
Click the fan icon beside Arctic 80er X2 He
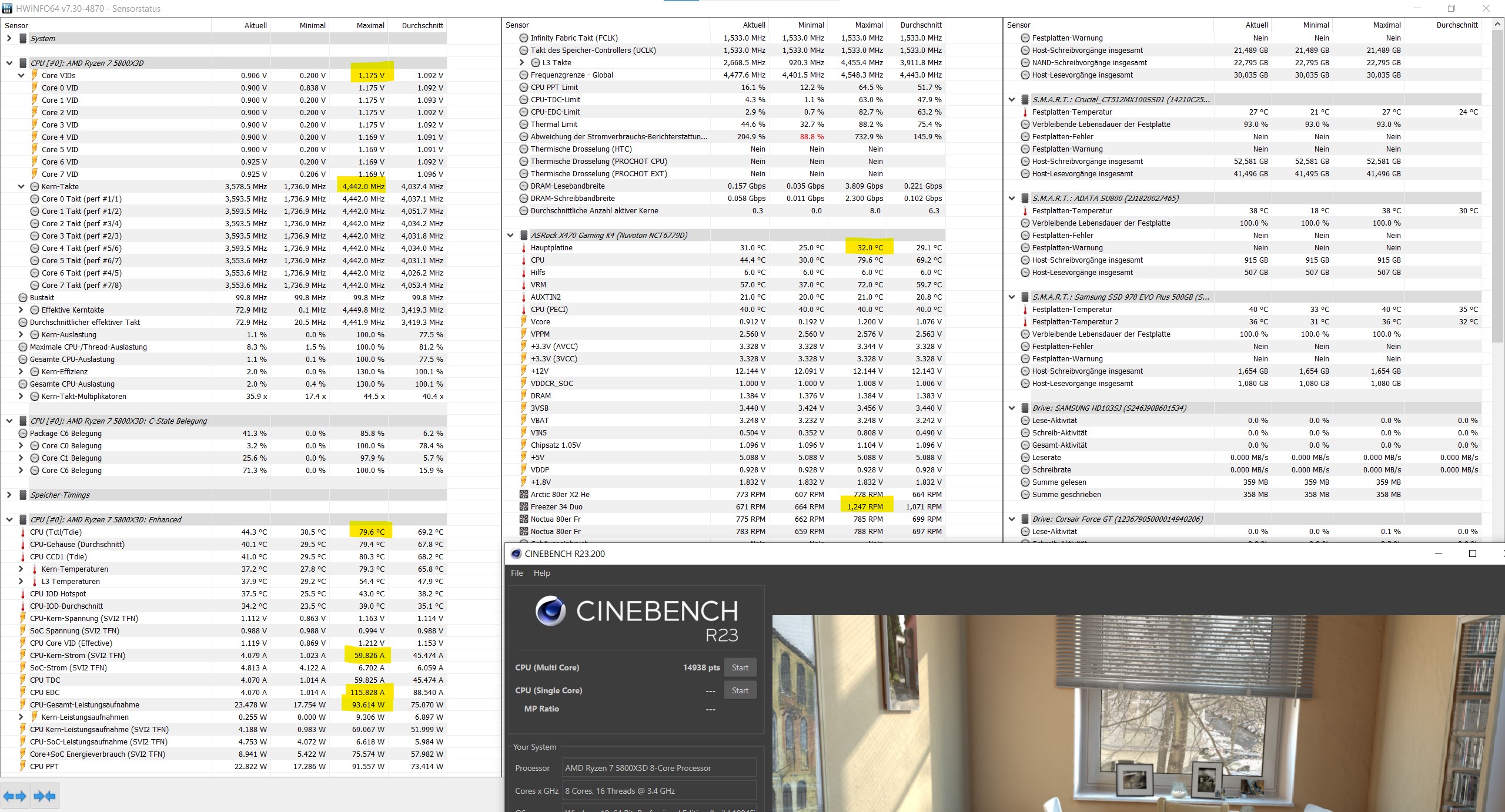pos(524,494)
